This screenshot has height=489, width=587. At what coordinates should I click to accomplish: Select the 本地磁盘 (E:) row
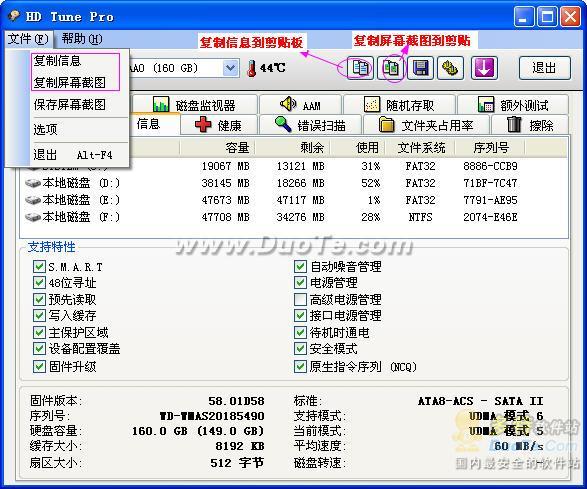(294, 200)
